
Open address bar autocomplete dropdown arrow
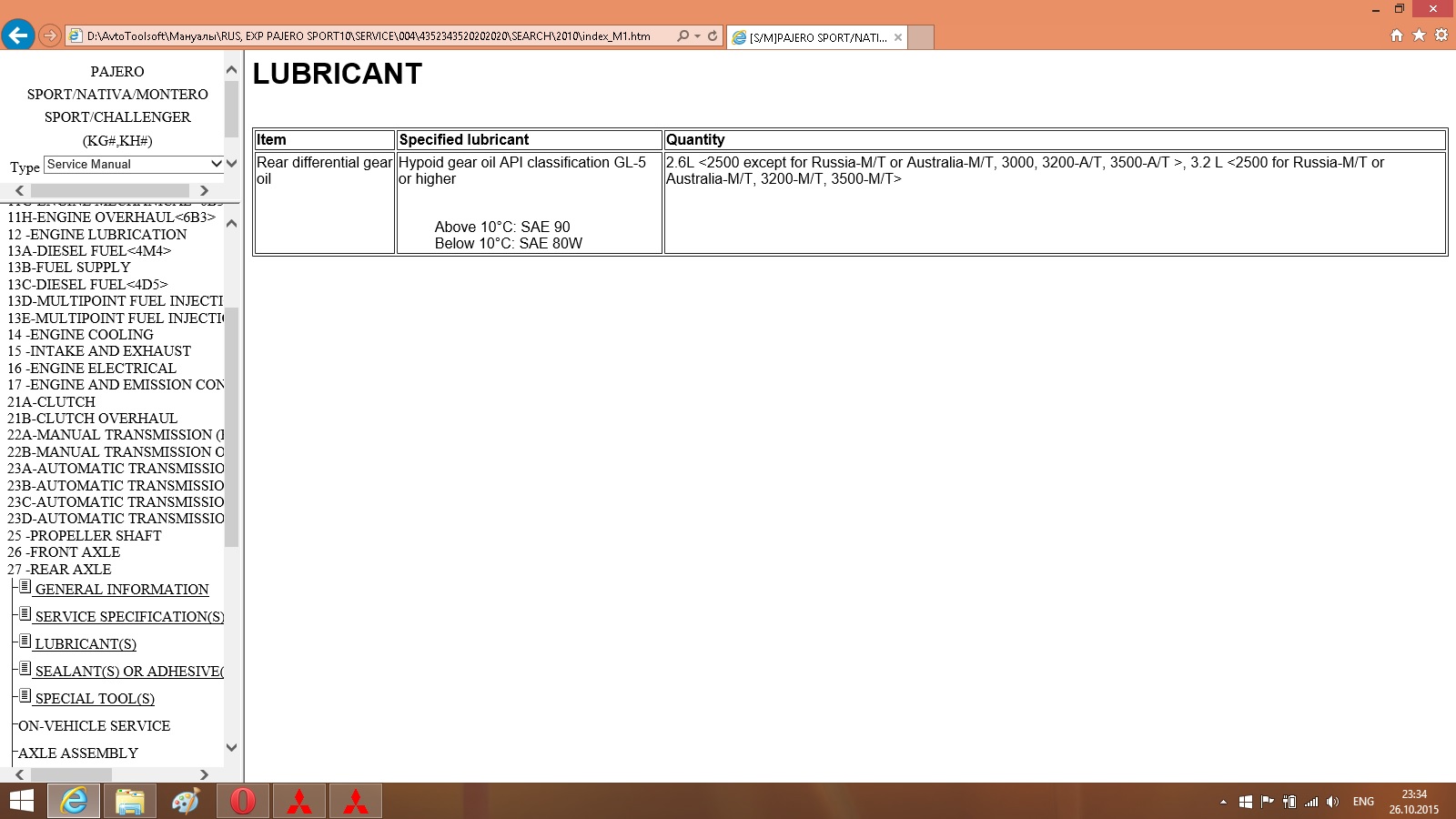pos(697,36)
